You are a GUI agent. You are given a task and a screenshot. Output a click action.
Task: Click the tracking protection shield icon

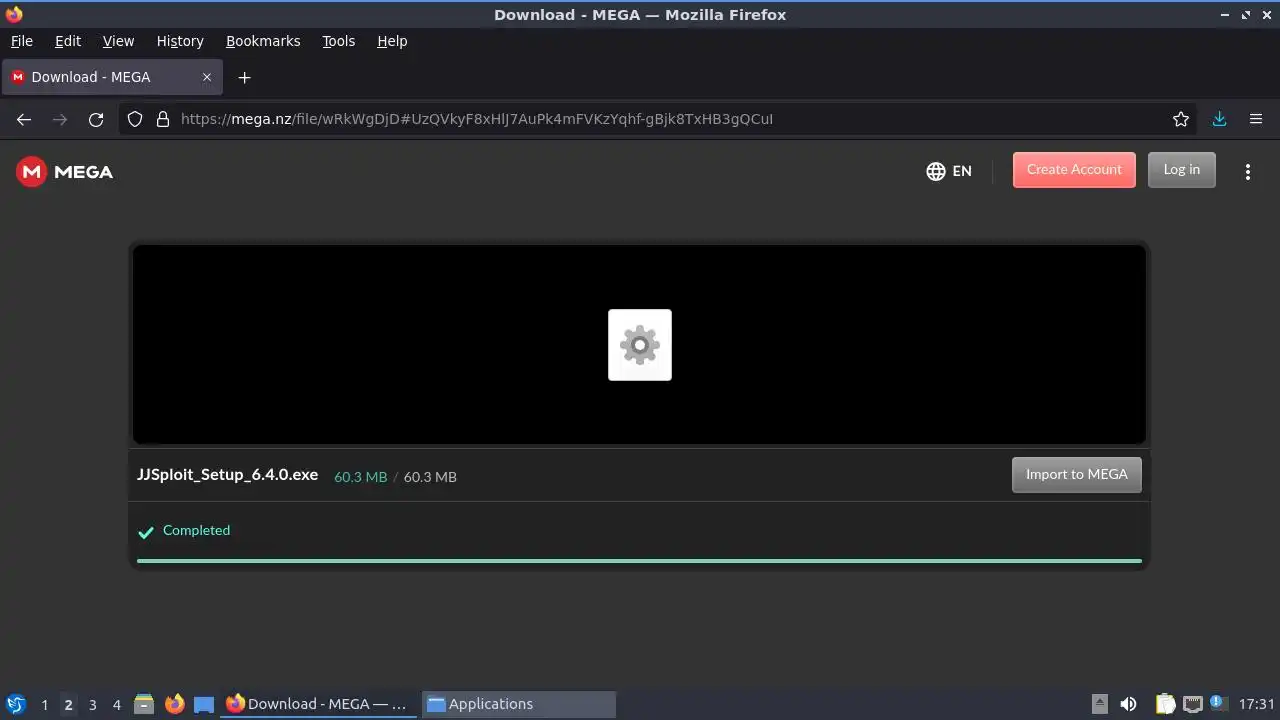pyautogui.click(x=135, y=119)
